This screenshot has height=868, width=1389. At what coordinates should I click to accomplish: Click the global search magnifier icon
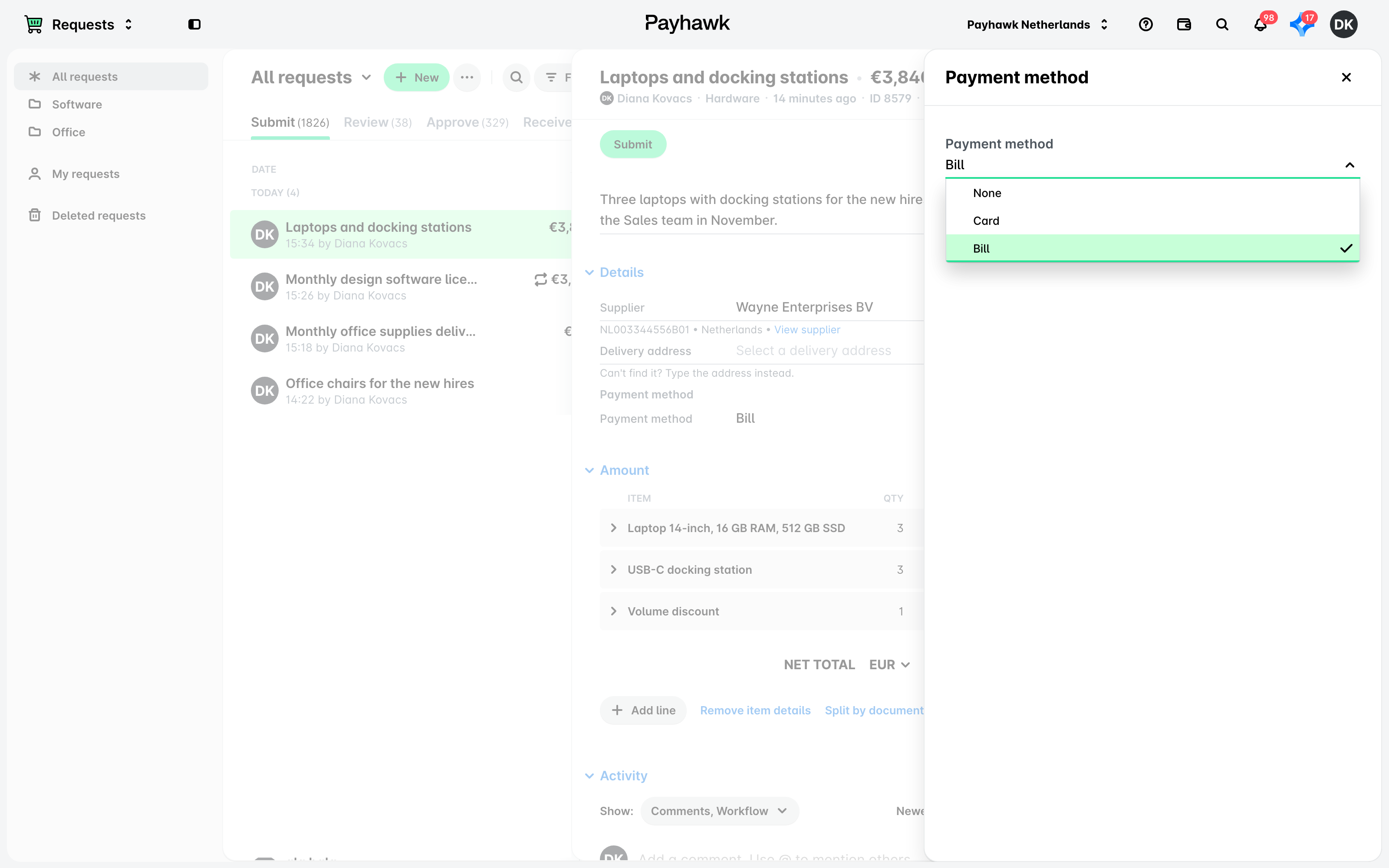pos(1222,24)
